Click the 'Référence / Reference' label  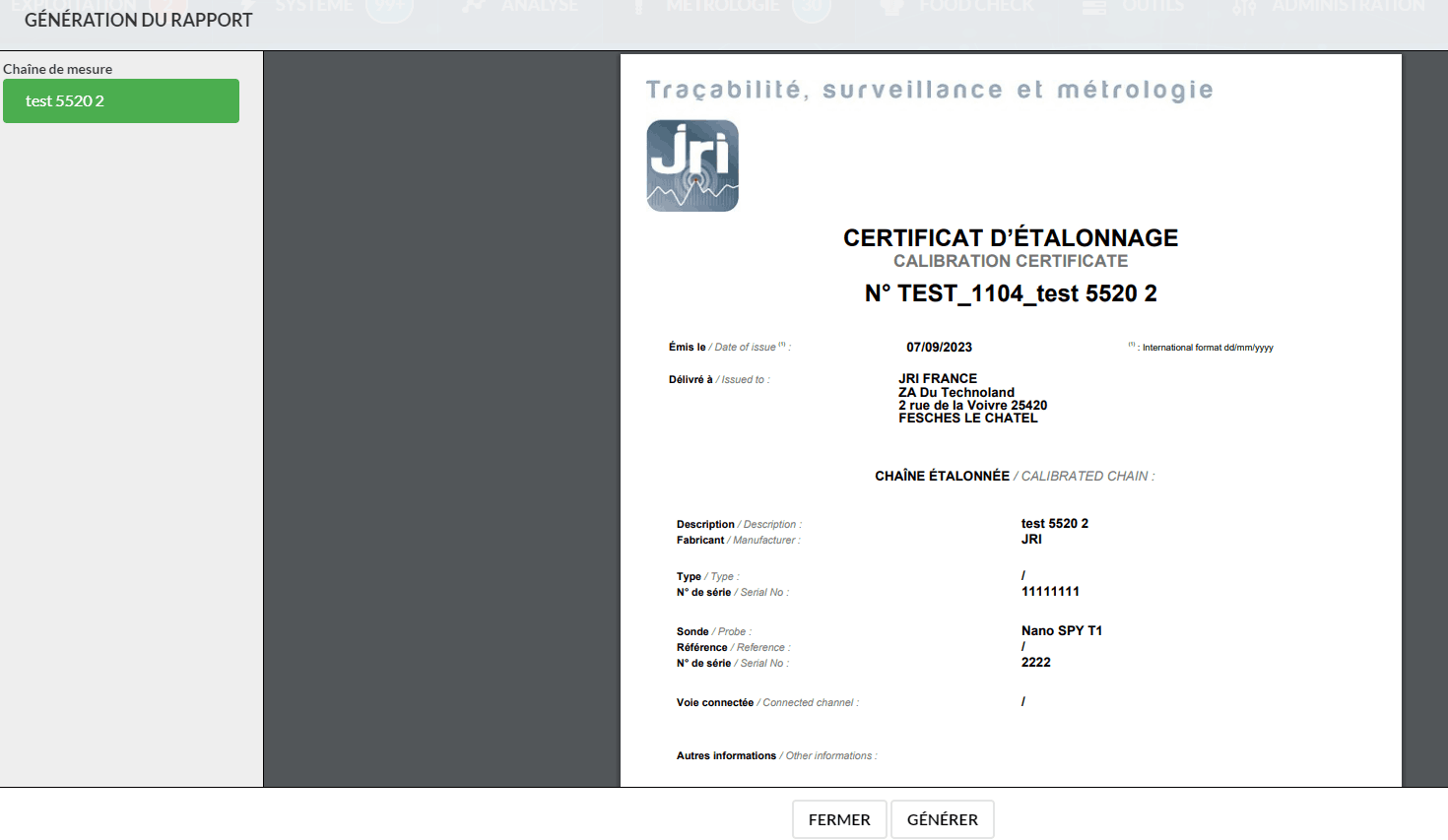733,647
